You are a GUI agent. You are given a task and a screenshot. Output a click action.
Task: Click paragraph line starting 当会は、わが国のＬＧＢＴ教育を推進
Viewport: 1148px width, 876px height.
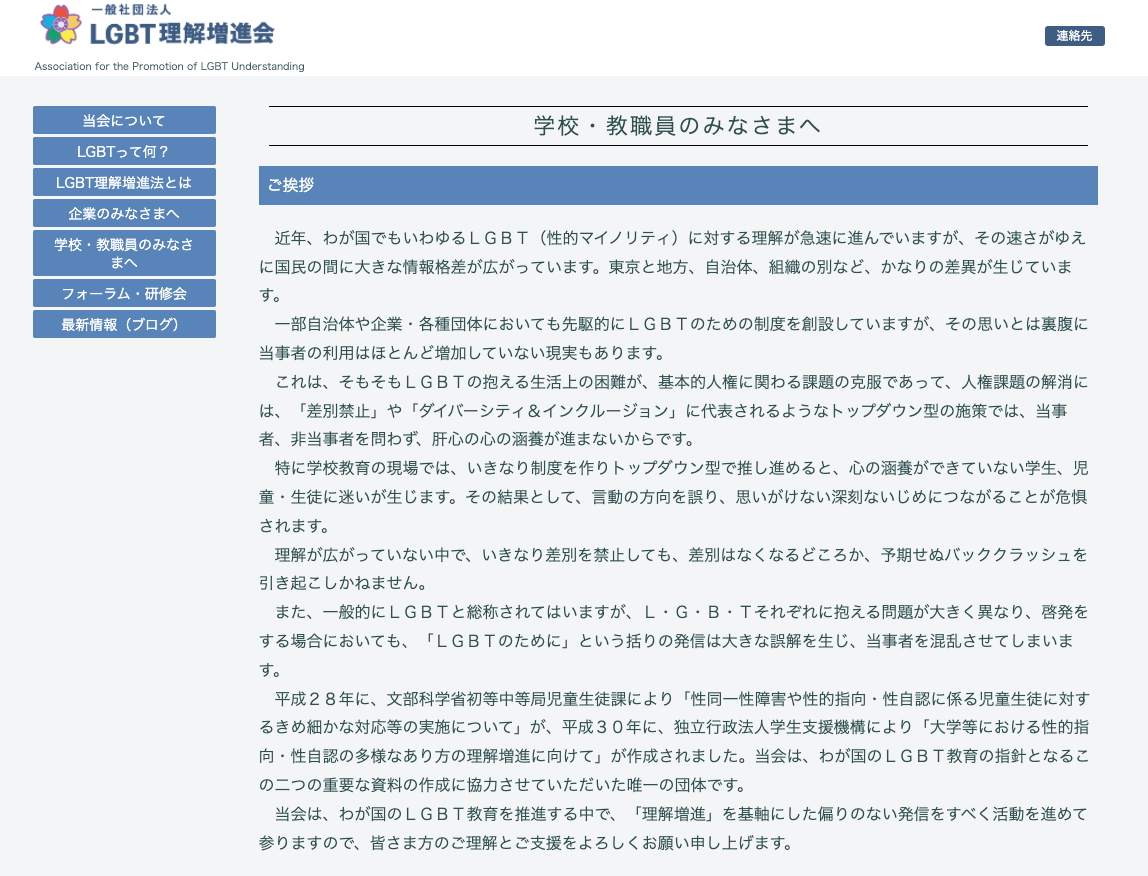[x=681, y=814]
